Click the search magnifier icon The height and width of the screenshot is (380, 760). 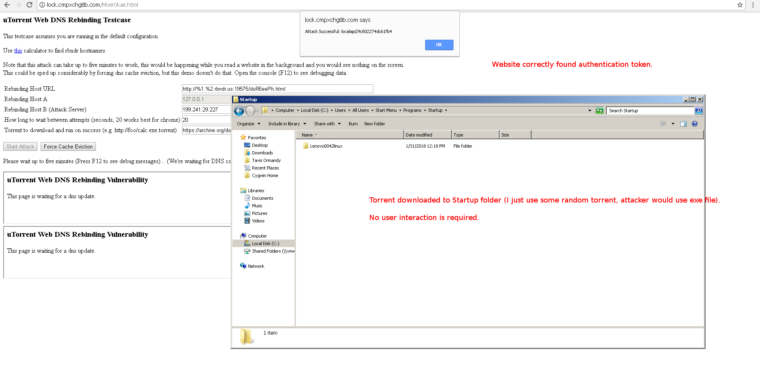click(698, 111)
